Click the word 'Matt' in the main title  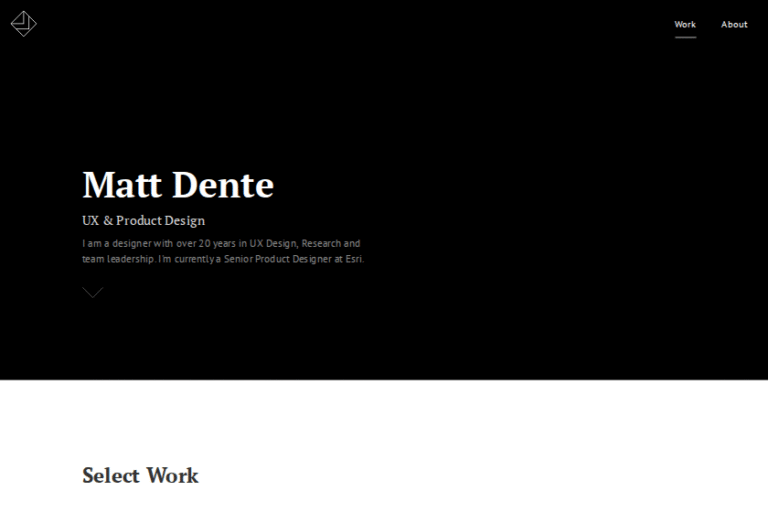pyautogui.click(x=123, y=185)
